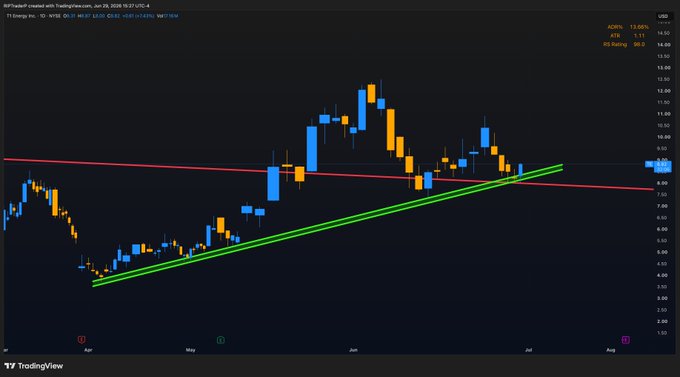Click the 12.00 price axis label
The width and height of the screenshot is (680, 377).
664,91
